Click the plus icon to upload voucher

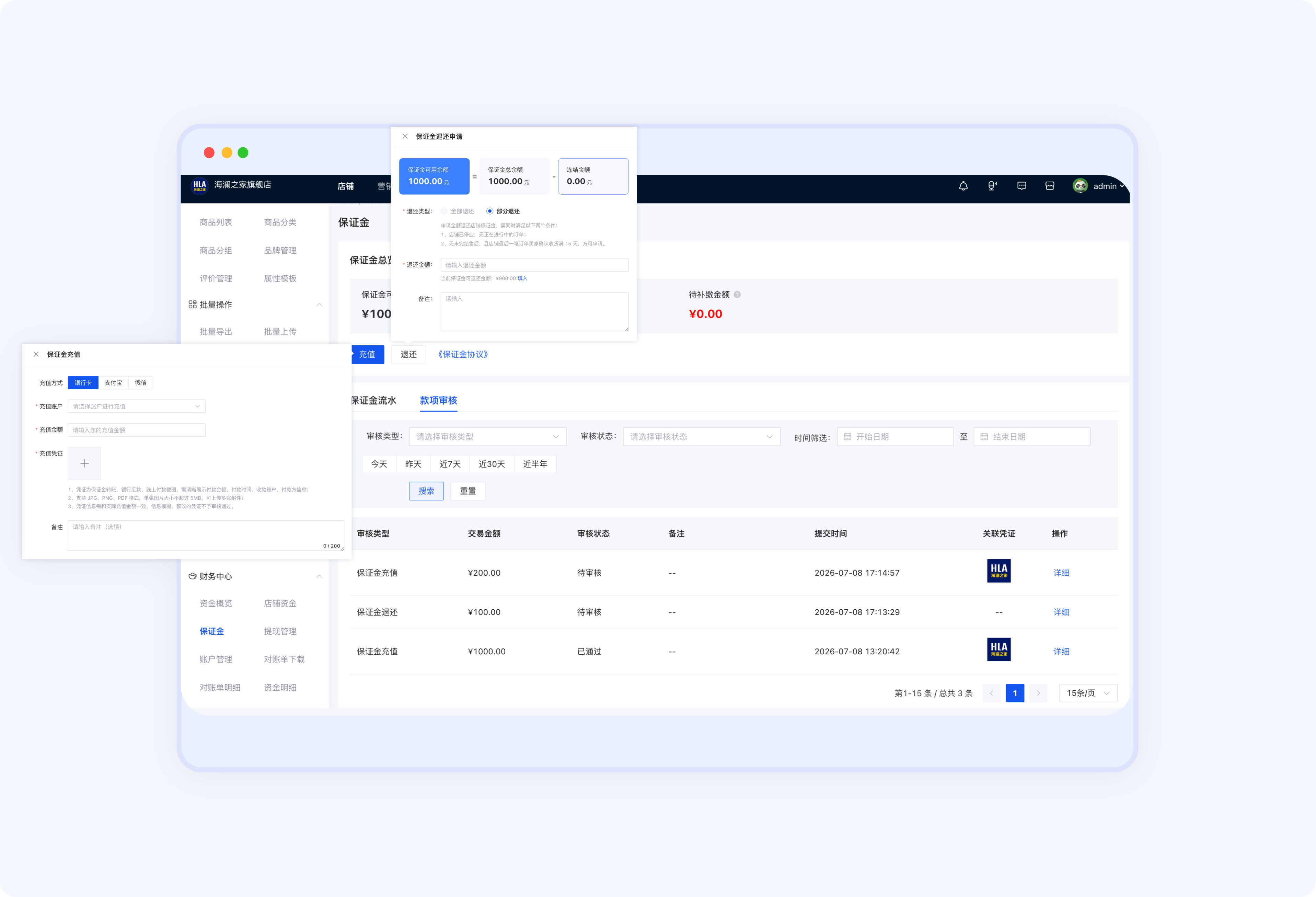[x=84, y=463]
